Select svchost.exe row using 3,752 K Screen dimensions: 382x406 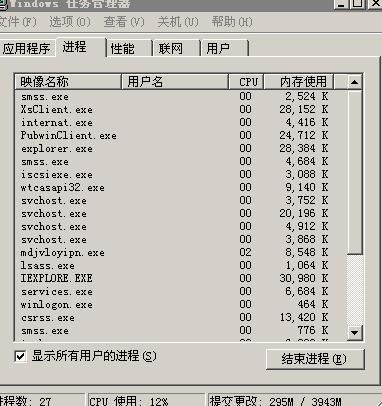tap(180, 201)
